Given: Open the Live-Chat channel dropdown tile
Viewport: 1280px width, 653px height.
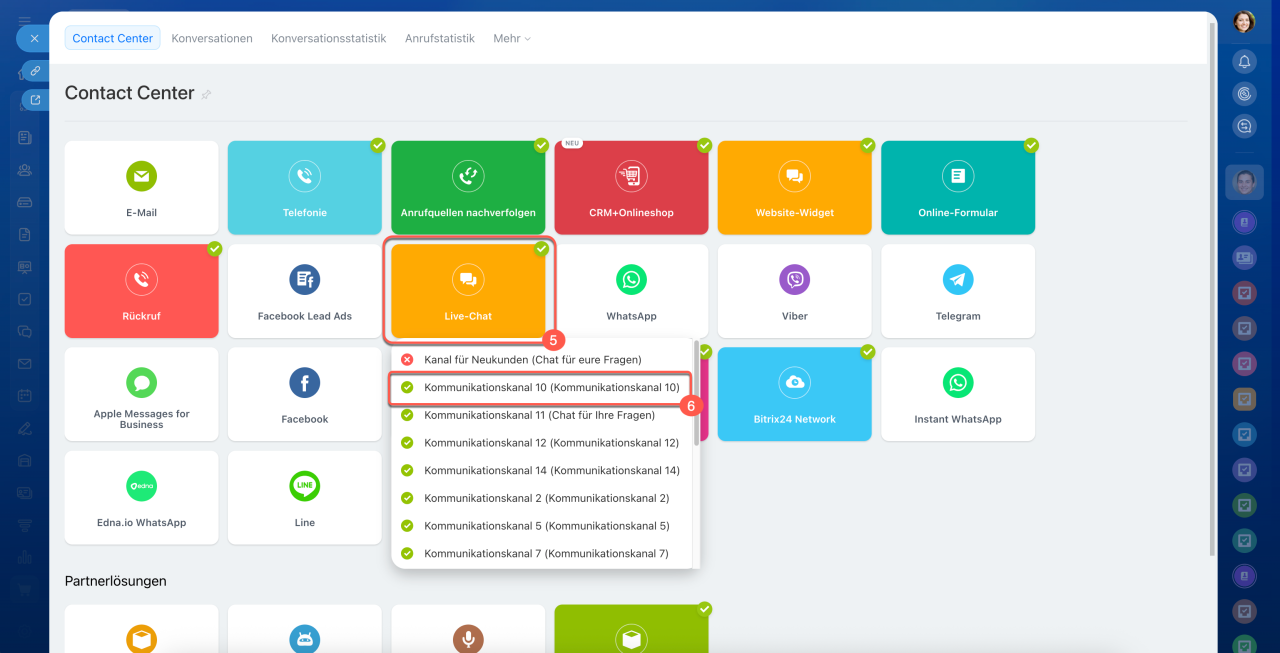Looking at the screenshot, I should click(x=468, y=291).
